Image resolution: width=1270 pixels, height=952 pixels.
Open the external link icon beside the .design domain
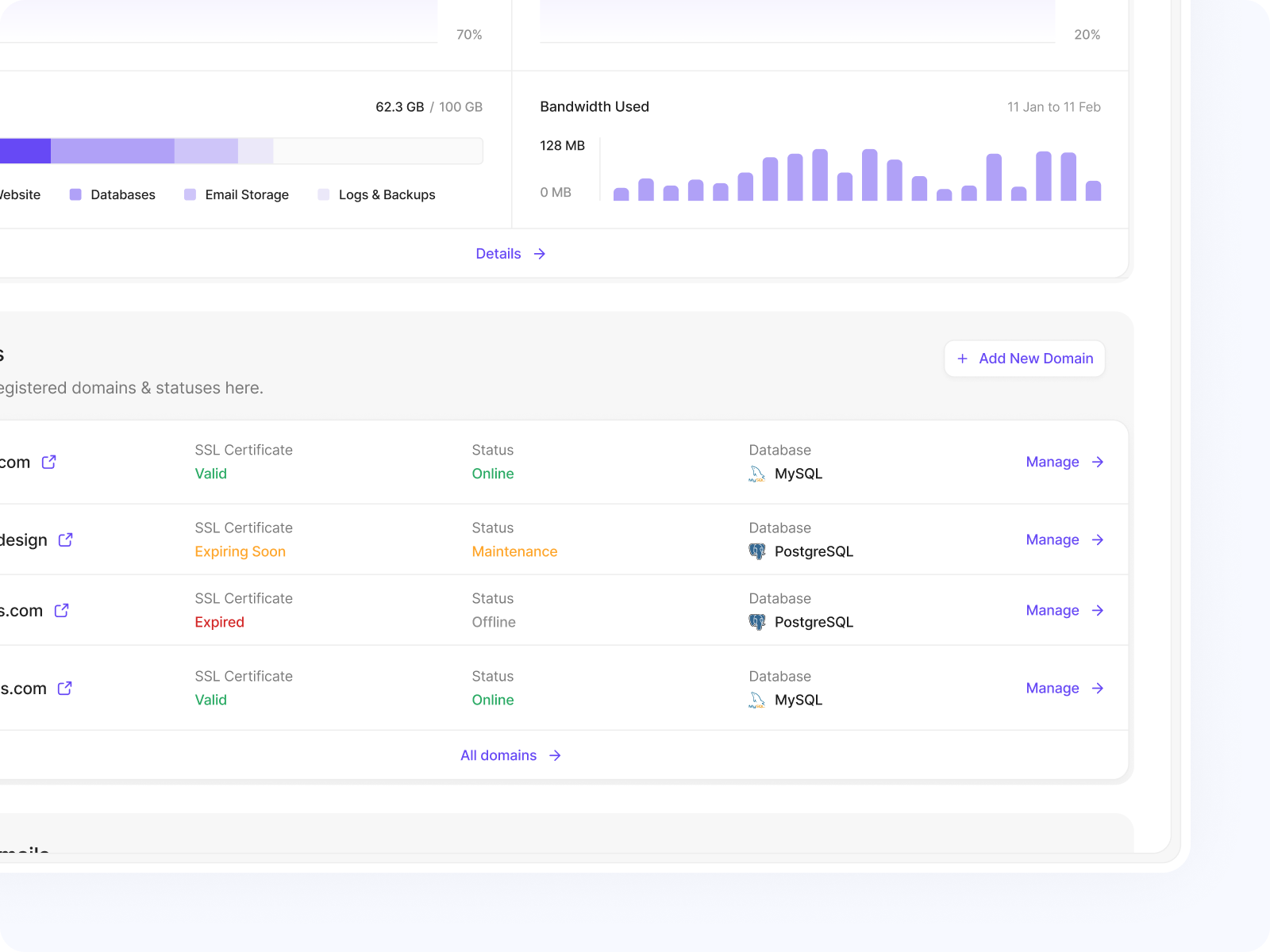coord(65,539)
